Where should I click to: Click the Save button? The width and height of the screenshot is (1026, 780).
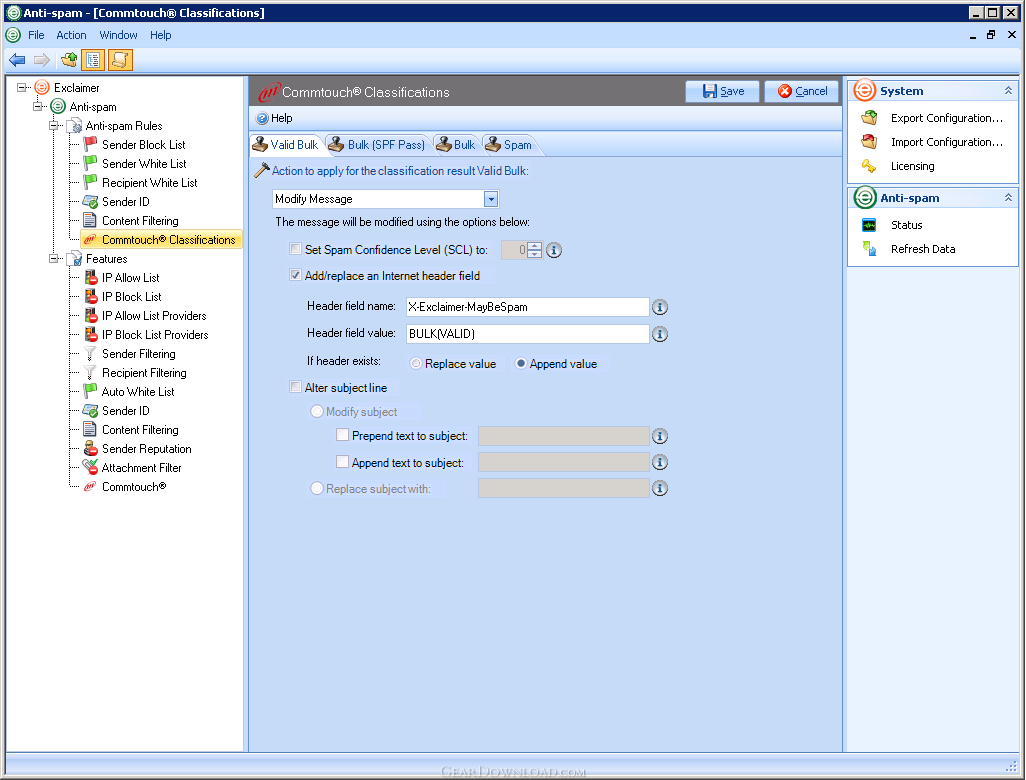pyautogui.click(x=722, y=92)
